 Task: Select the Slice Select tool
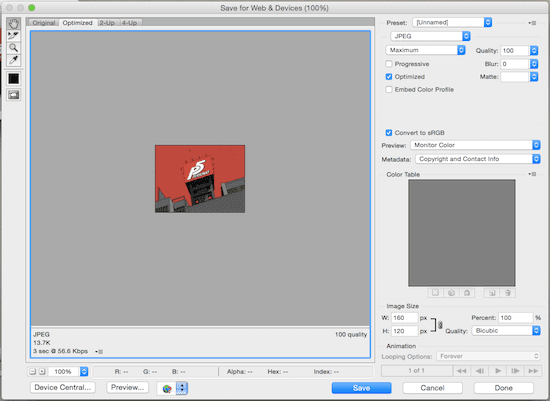(14, 36)
